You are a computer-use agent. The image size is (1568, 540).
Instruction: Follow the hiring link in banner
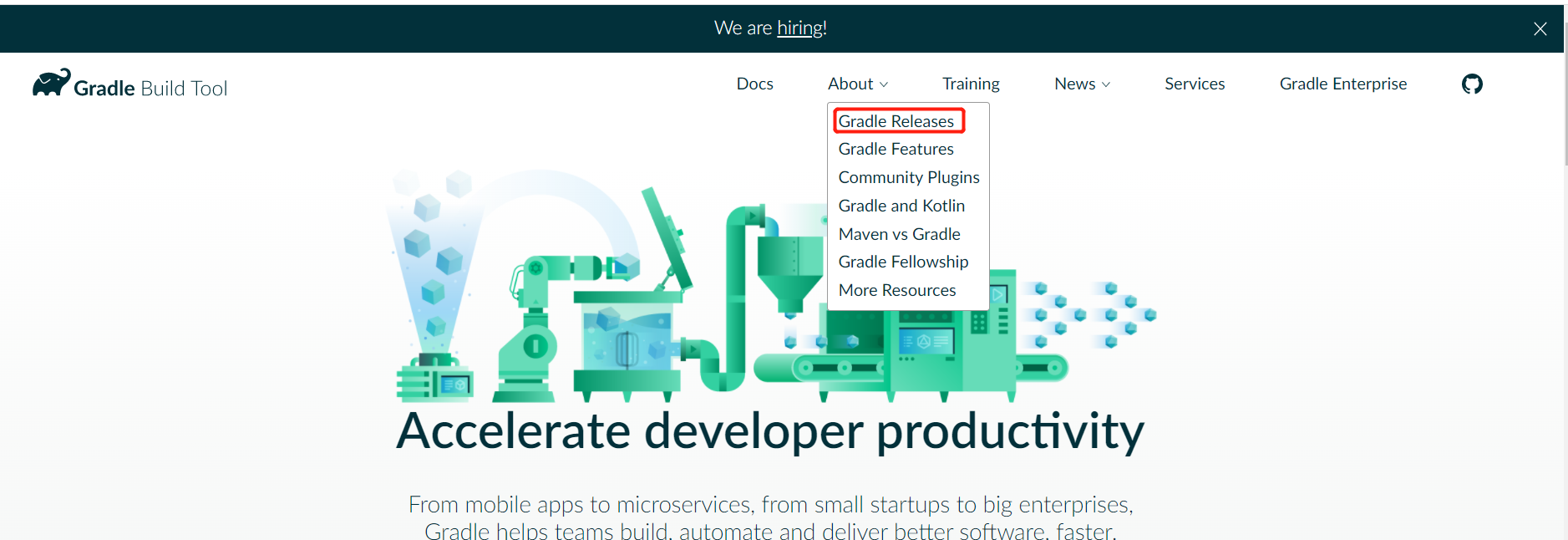coord(799,28)
